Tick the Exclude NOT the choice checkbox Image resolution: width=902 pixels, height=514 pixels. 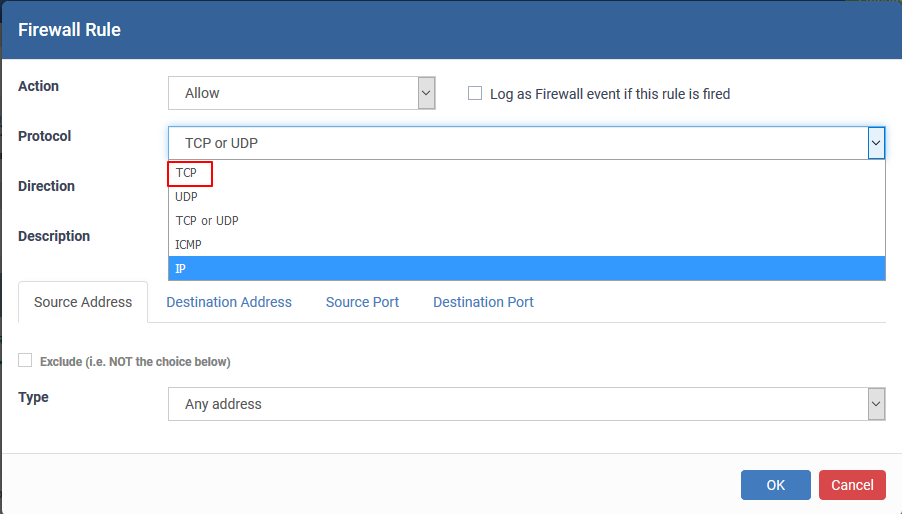tap(25, 360)
